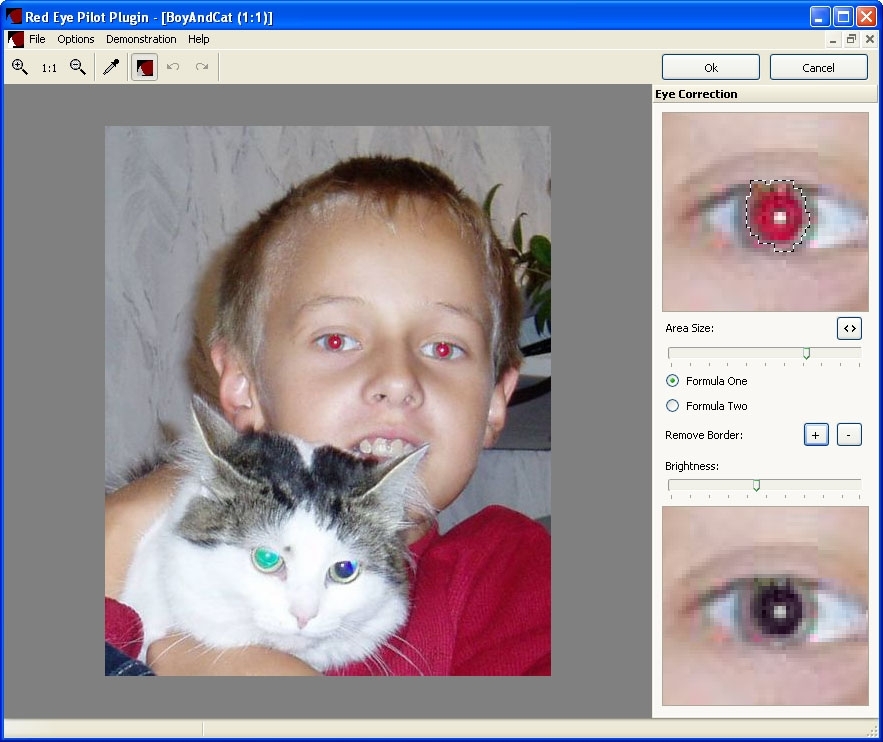The width and height of the screenshot is (883, 742).
Task: Open the Options menu
Action: pyautogui.click(x=75, y=39)
